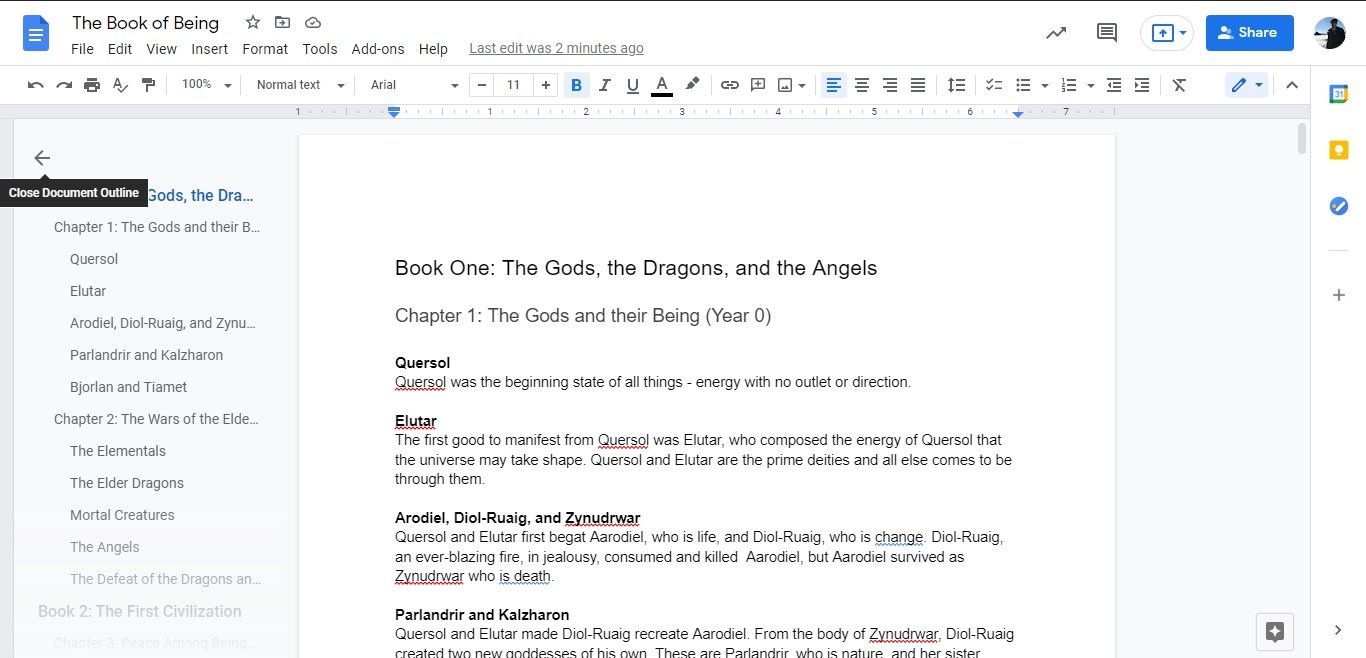Enable a checklist for the text
This screenshot has width=1366, height=658.
(993, 85)
